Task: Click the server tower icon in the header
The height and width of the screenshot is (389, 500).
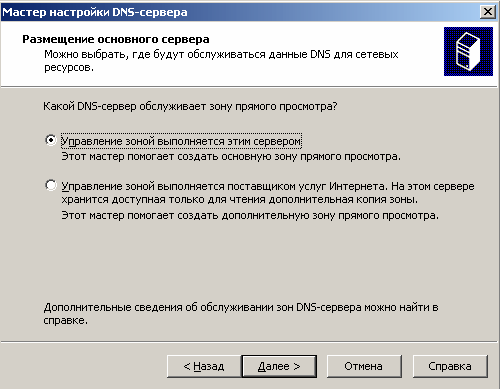Action: 468,51
